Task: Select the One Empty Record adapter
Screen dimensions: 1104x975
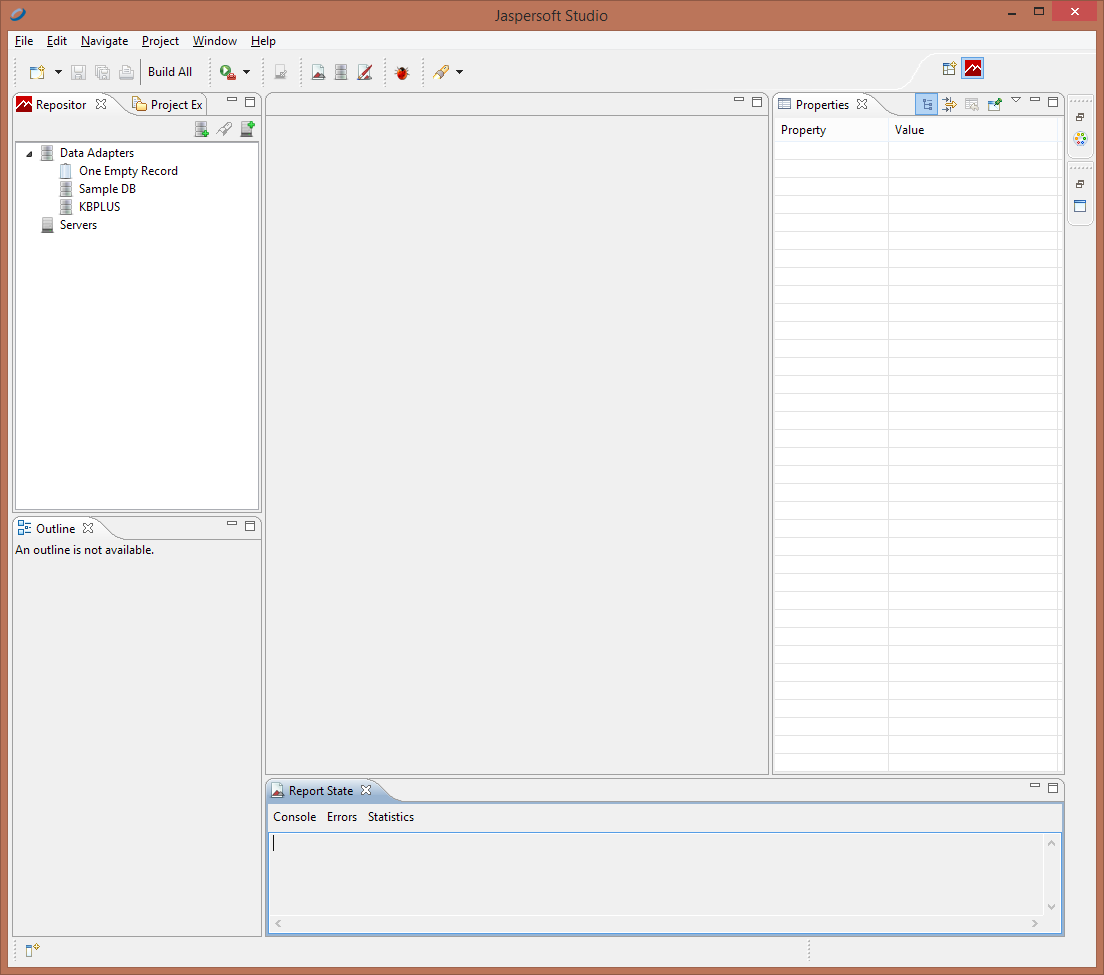Action: click(127, 171)
